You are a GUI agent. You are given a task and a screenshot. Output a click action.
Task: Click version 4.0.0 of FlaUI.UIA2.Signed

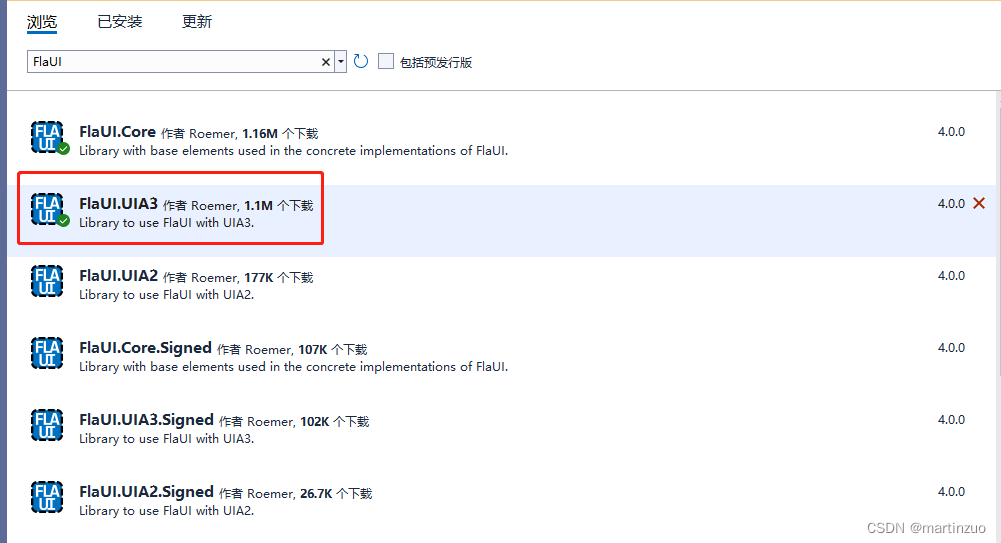tap(951, 492)
